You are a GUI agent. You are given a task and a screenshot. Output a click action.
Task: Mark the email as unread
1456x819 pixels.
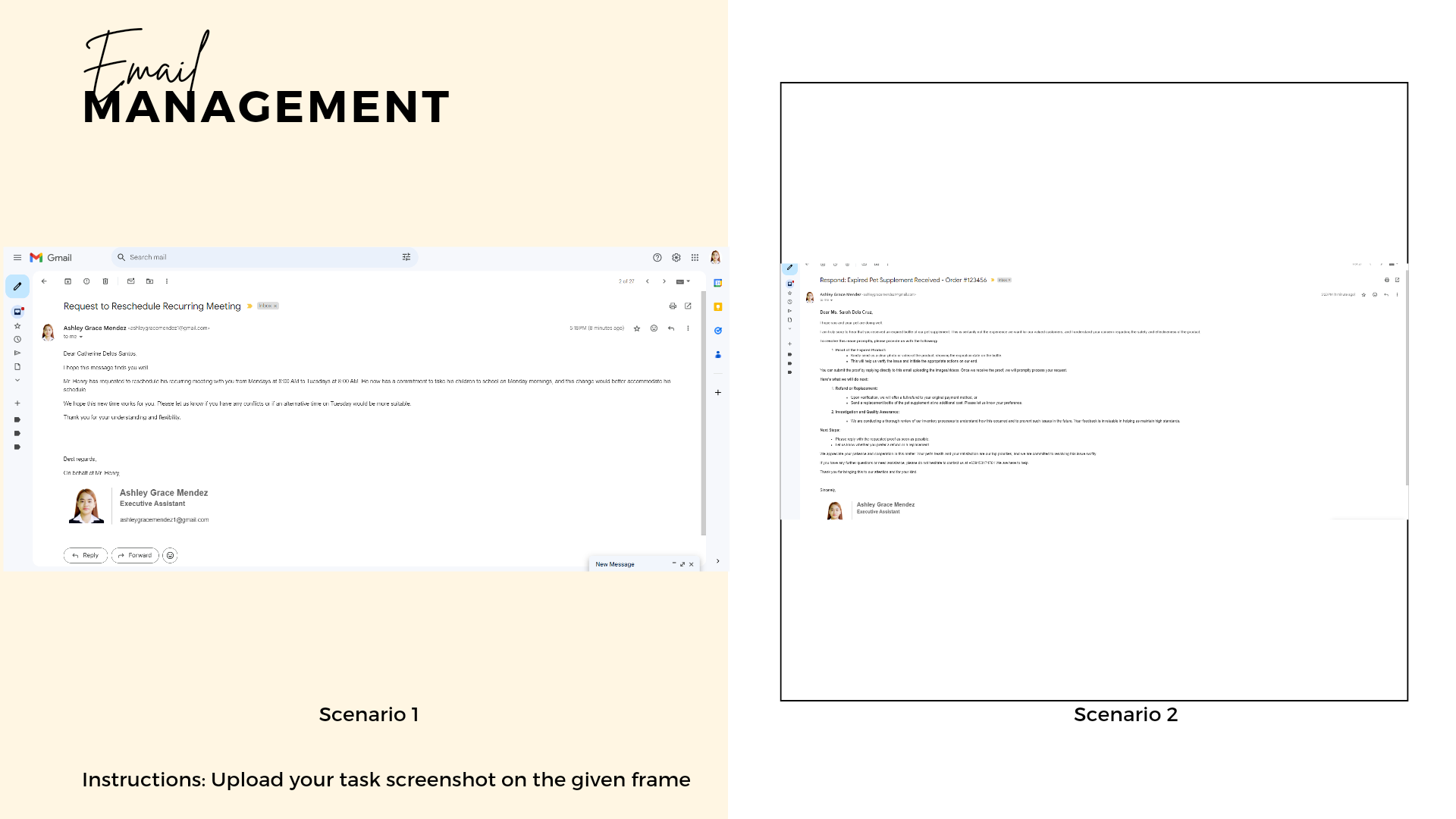tap(130, 281)
